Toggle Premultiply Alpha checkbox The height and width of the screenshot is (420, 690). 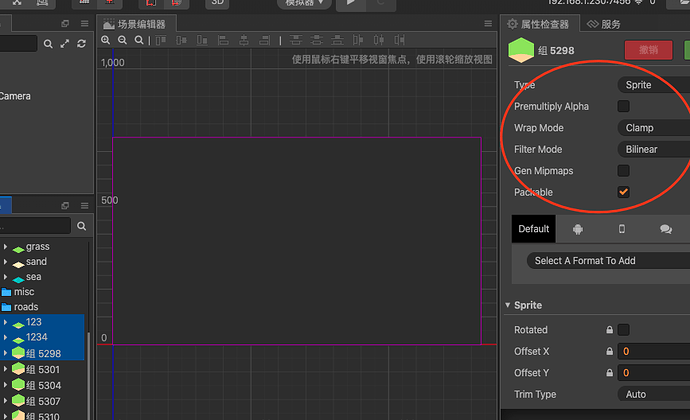point(624,106)
